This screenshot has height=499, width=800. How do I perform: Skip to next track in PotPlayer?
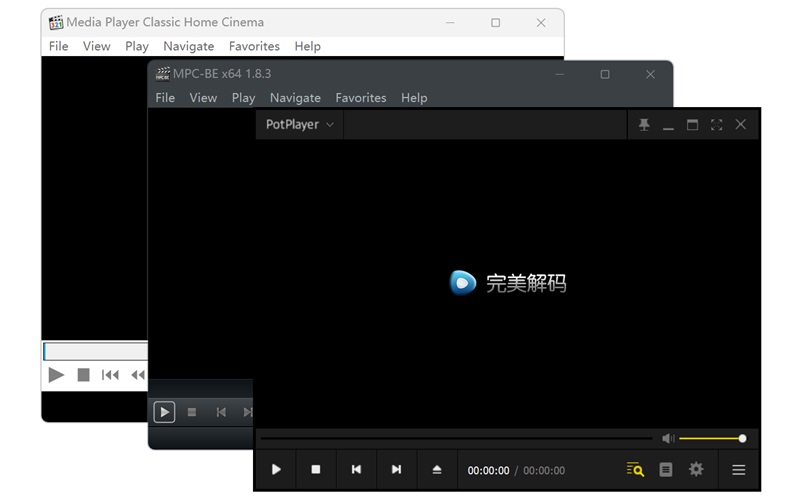(396, 470)
